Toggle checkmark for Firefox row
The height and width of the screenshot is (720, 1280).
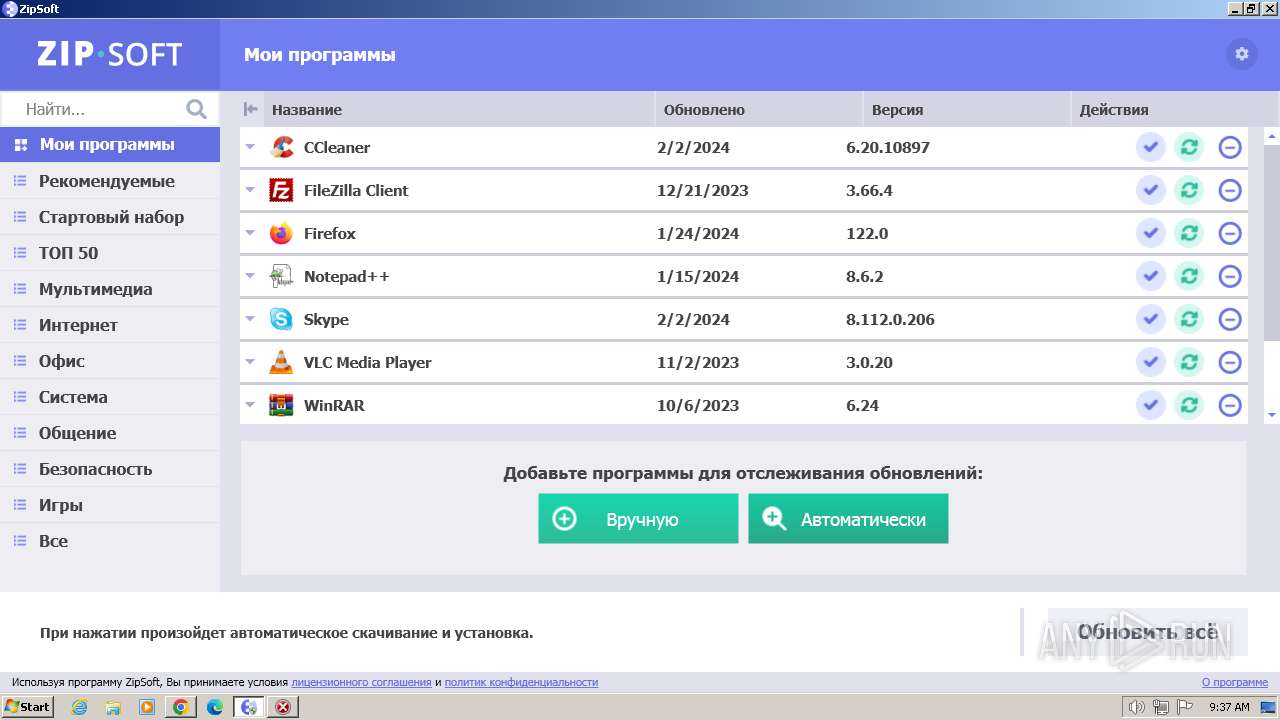click(x=1151, y=233)
